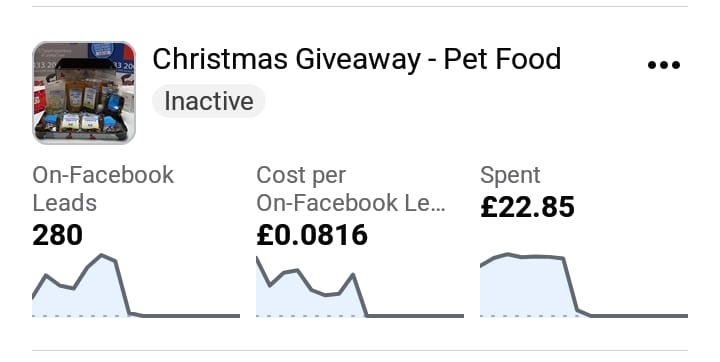Open the cost per lead trend chart
The width and height of the screenshot is (720, 362).
pyautogui.click(x=360, y=287)
